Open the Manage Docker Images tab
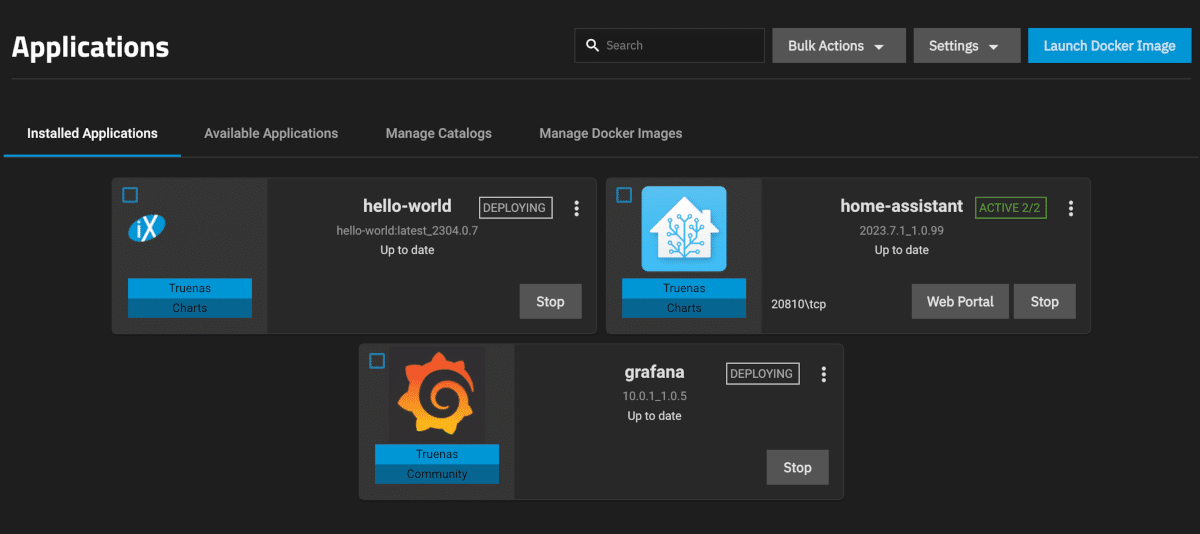1200x534 pixels. coord(611,133)
